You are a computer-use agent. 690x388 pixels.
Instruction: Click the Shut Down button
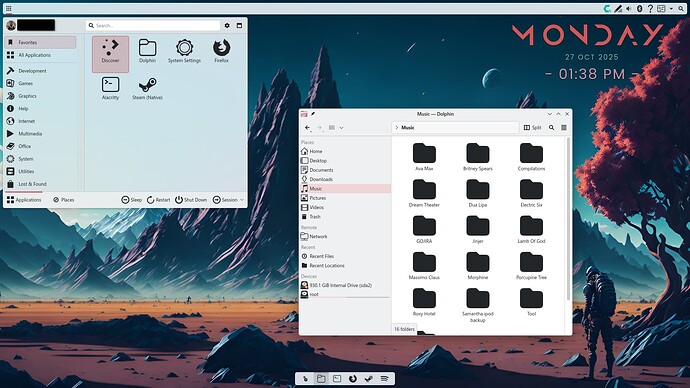tap(191, 200)
